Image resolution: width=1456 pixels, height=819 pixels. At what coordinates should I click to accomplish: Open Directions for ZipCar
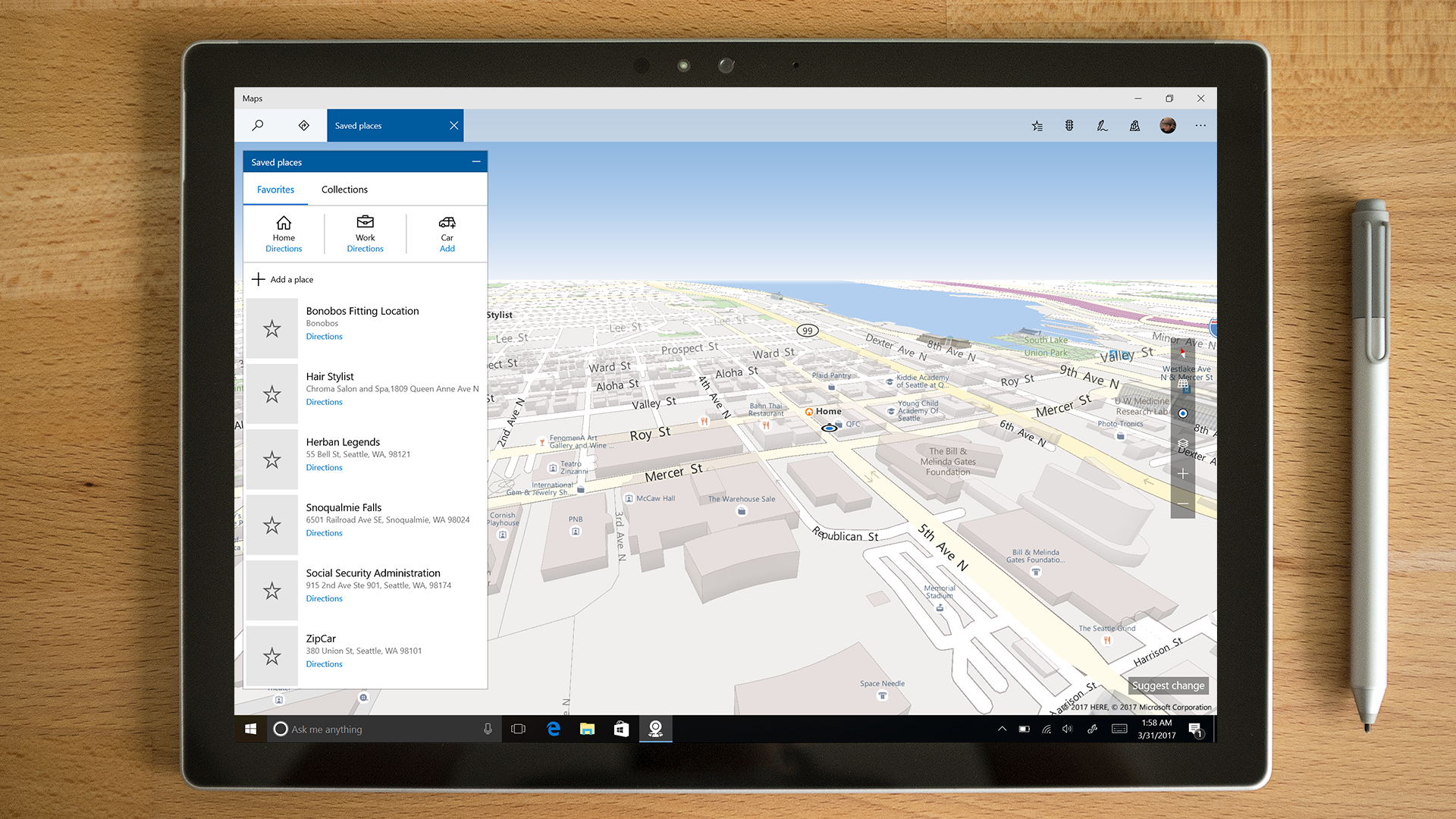tap(324, 664)
